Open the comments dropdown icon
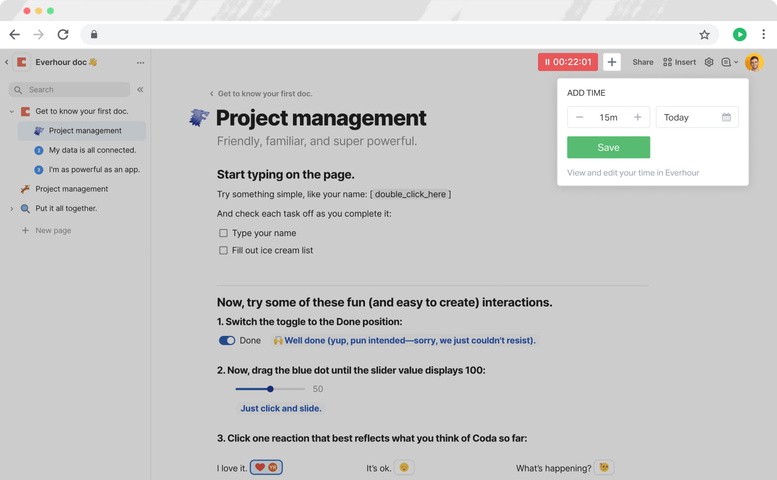777x480 pixels. click(x=729, y=62)
